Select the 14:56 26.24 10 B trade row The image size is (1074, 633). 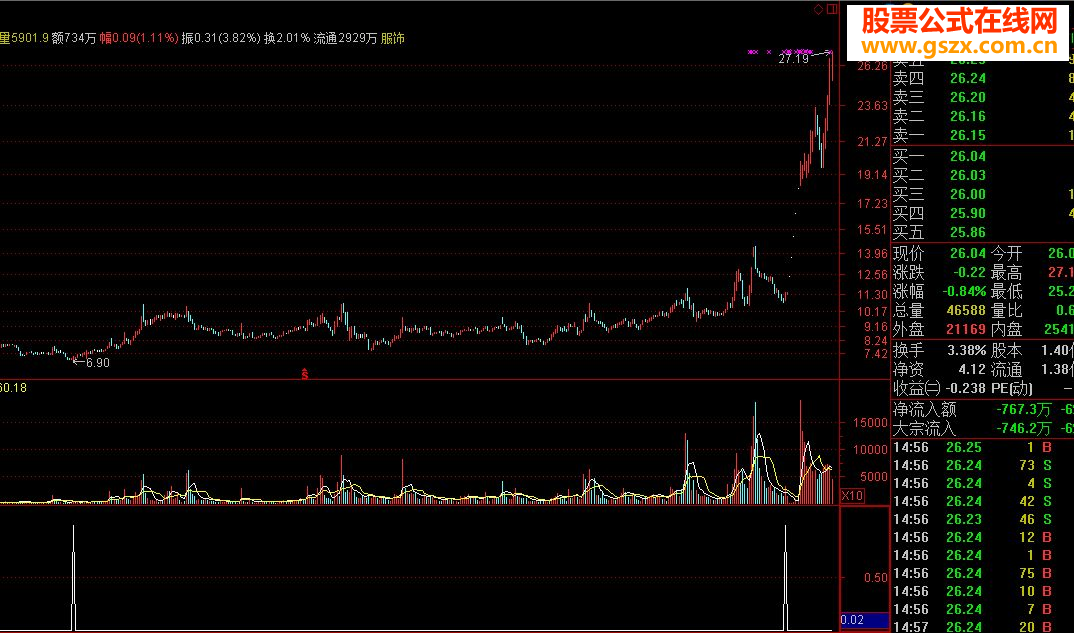click(x=982, y=591)
